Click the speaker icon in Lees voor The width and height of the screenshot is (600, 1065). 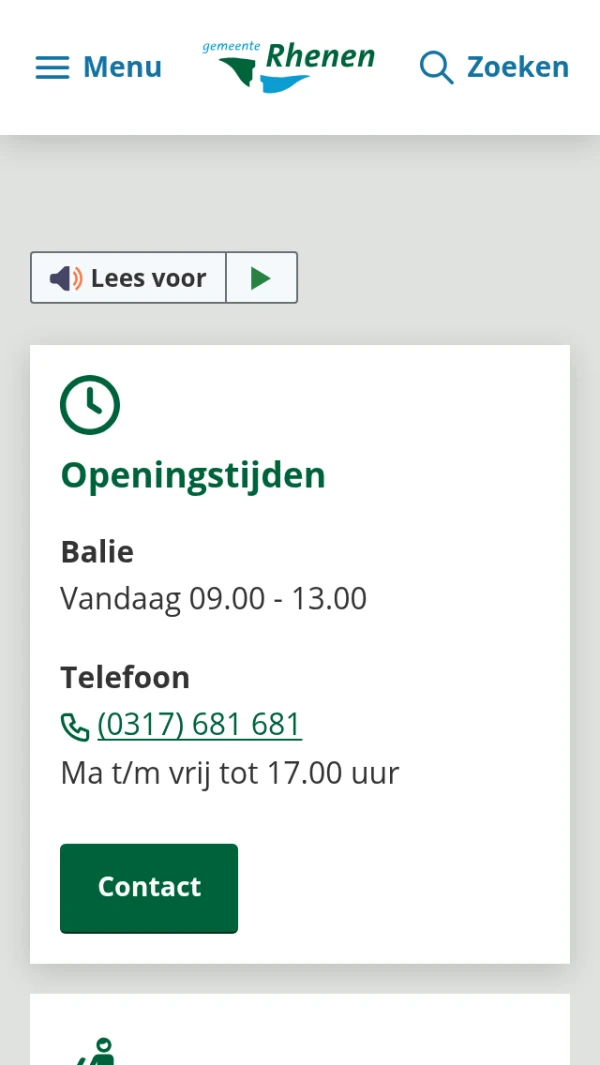click(x=66, y=278)
